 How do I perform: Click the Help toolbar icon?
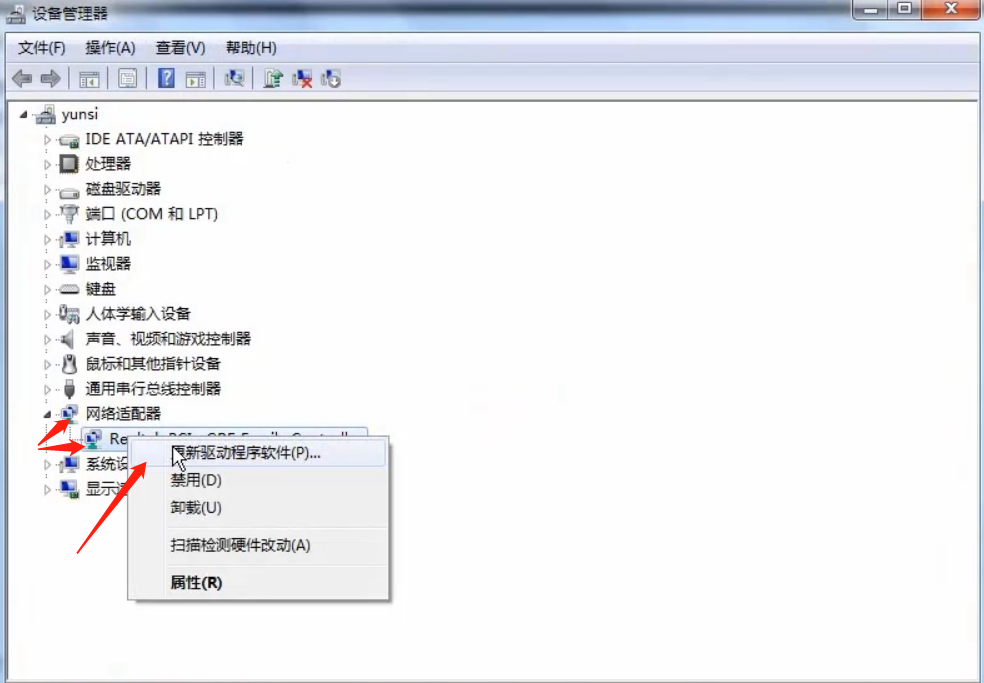coord(165,78)
